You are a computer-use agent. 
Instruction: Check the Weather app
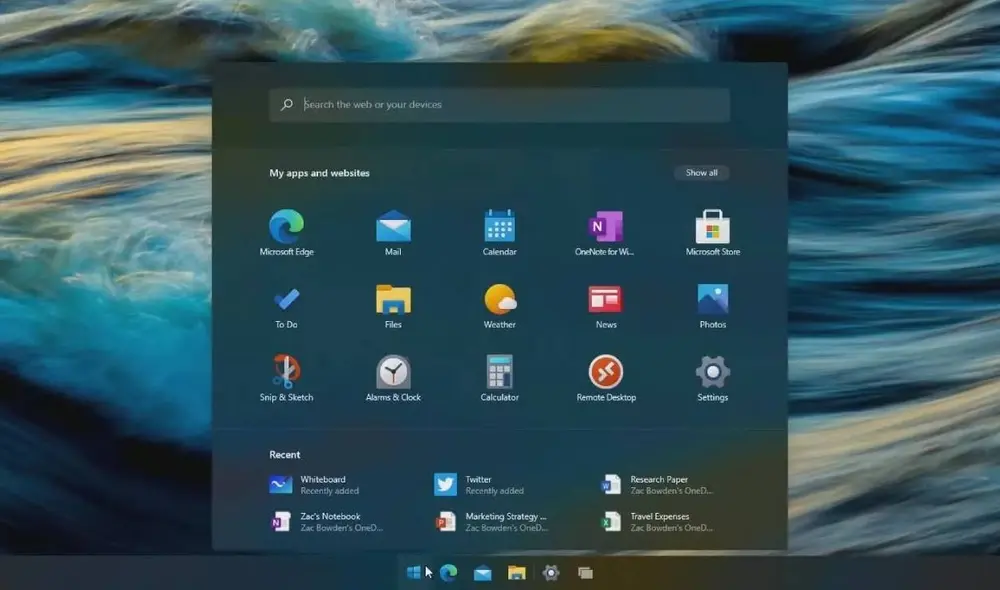tap(499, 301)
